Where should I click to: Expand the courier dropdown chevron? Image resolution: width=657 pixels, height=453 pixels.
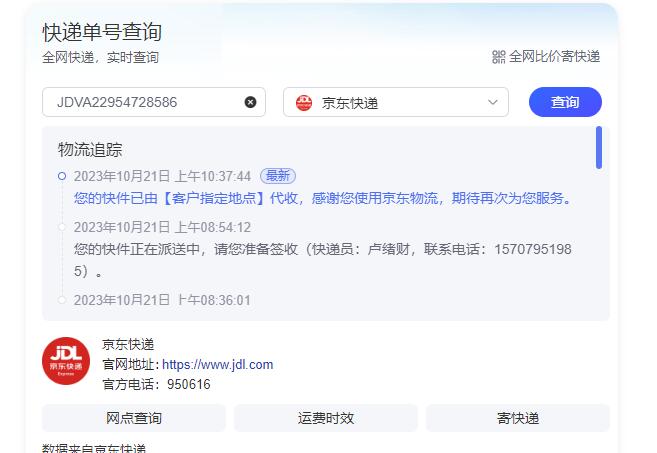click(493, 102)
